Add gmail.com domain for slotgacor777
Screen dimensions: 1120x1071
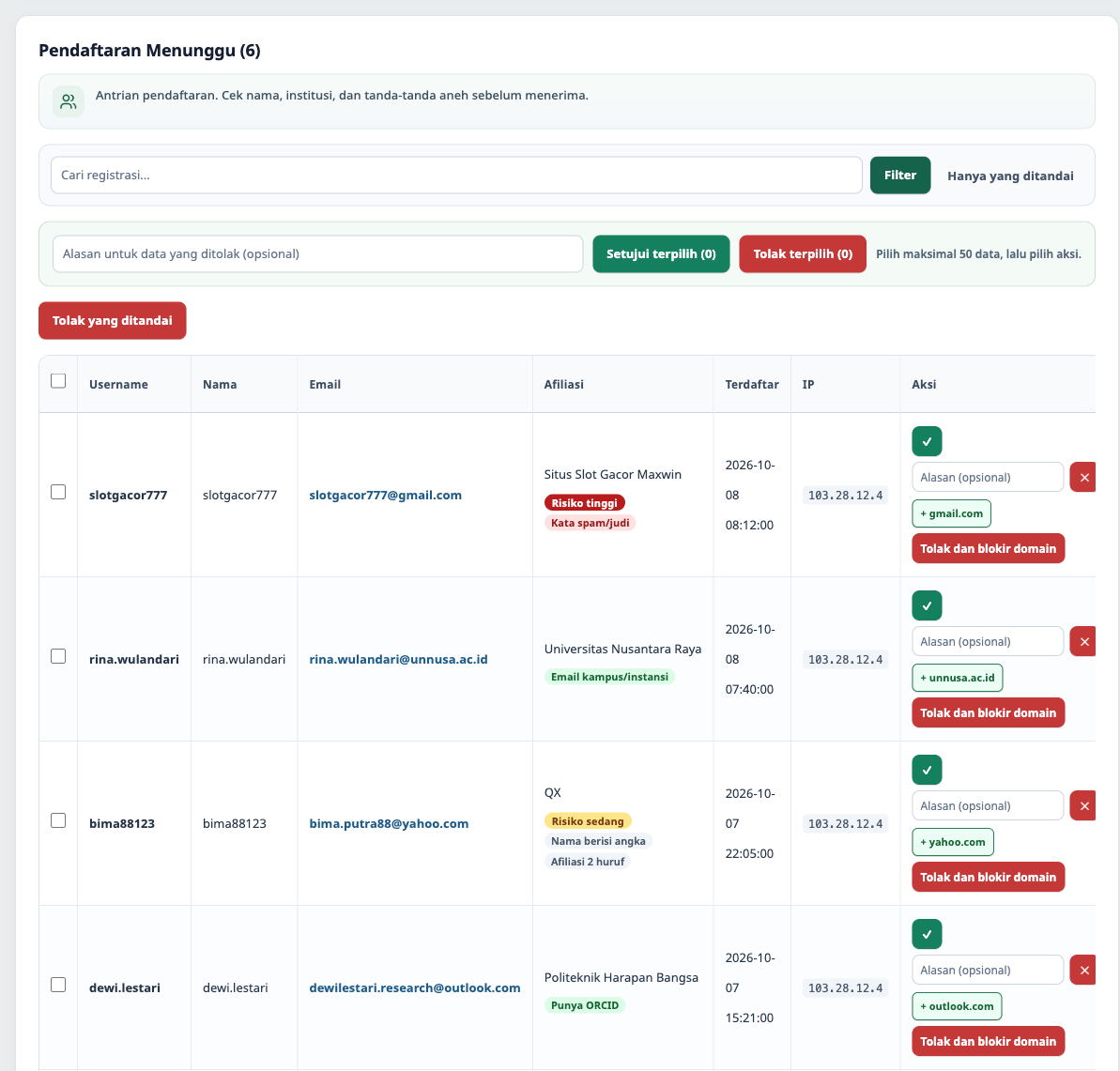pos(951,513)
